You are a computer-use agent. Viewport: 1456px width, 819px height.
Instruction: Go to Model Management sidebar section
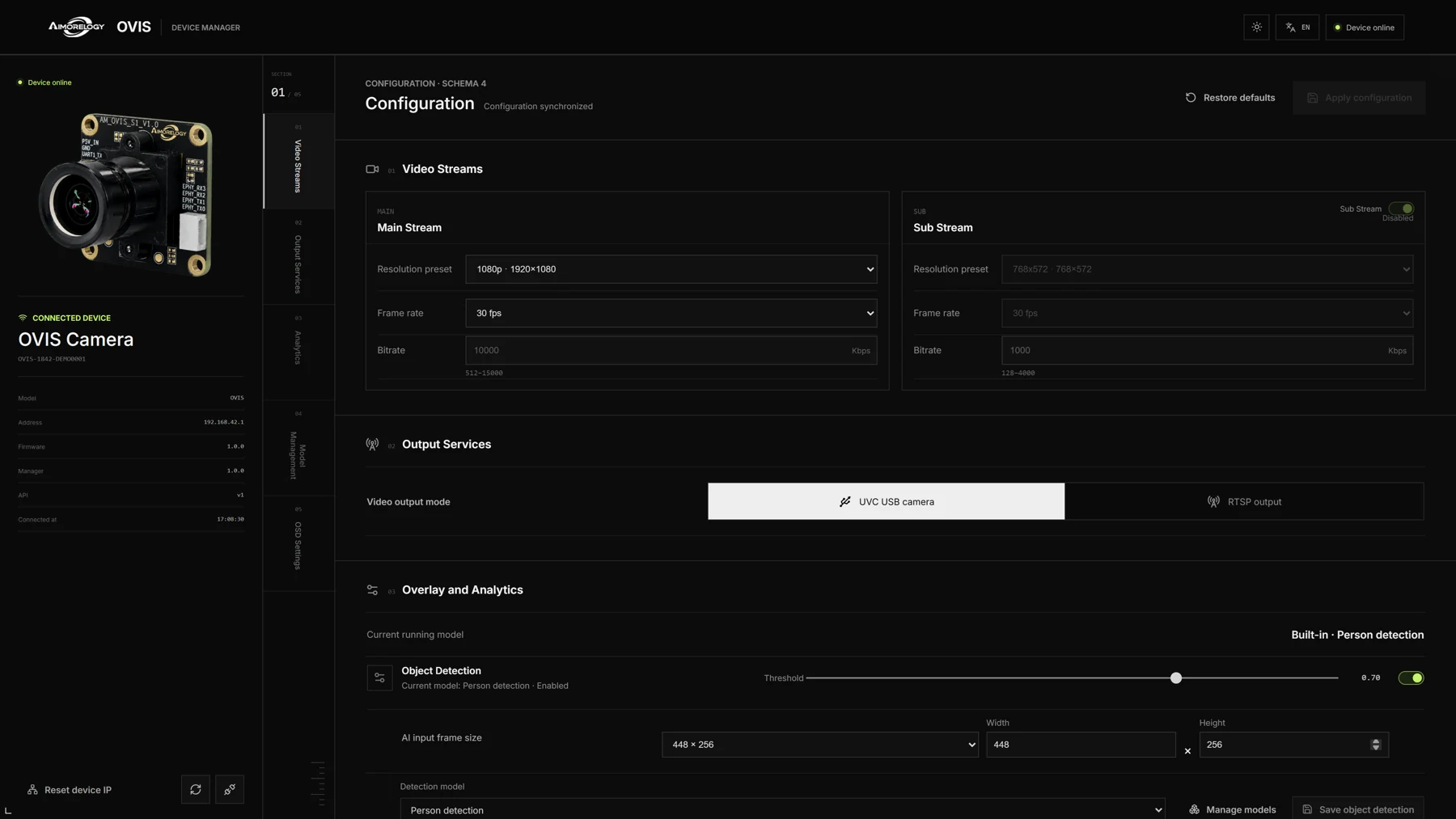(298, 448)
